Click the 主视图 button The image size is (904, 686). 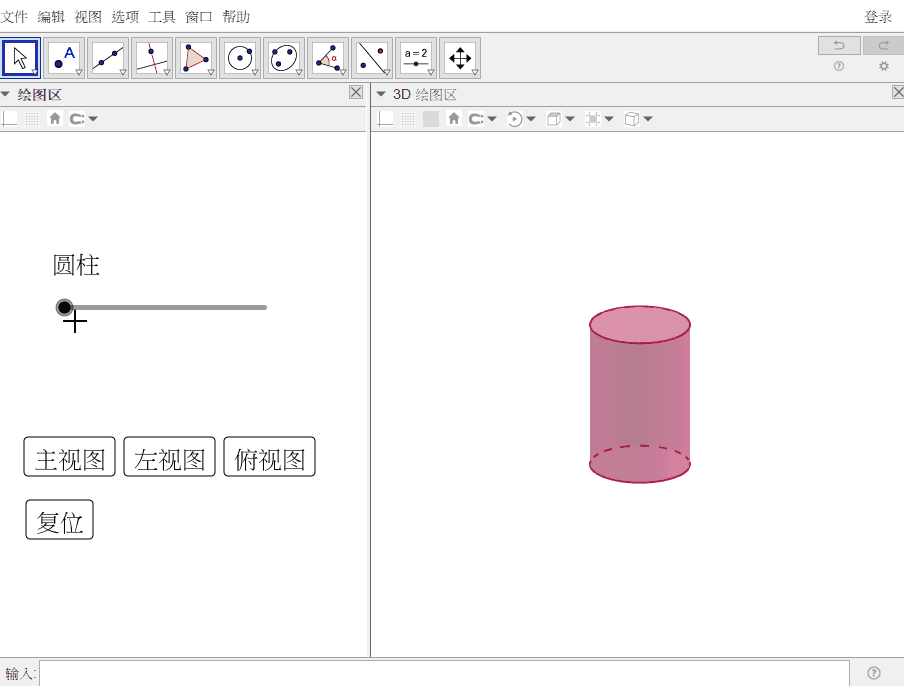coord(70,457)
